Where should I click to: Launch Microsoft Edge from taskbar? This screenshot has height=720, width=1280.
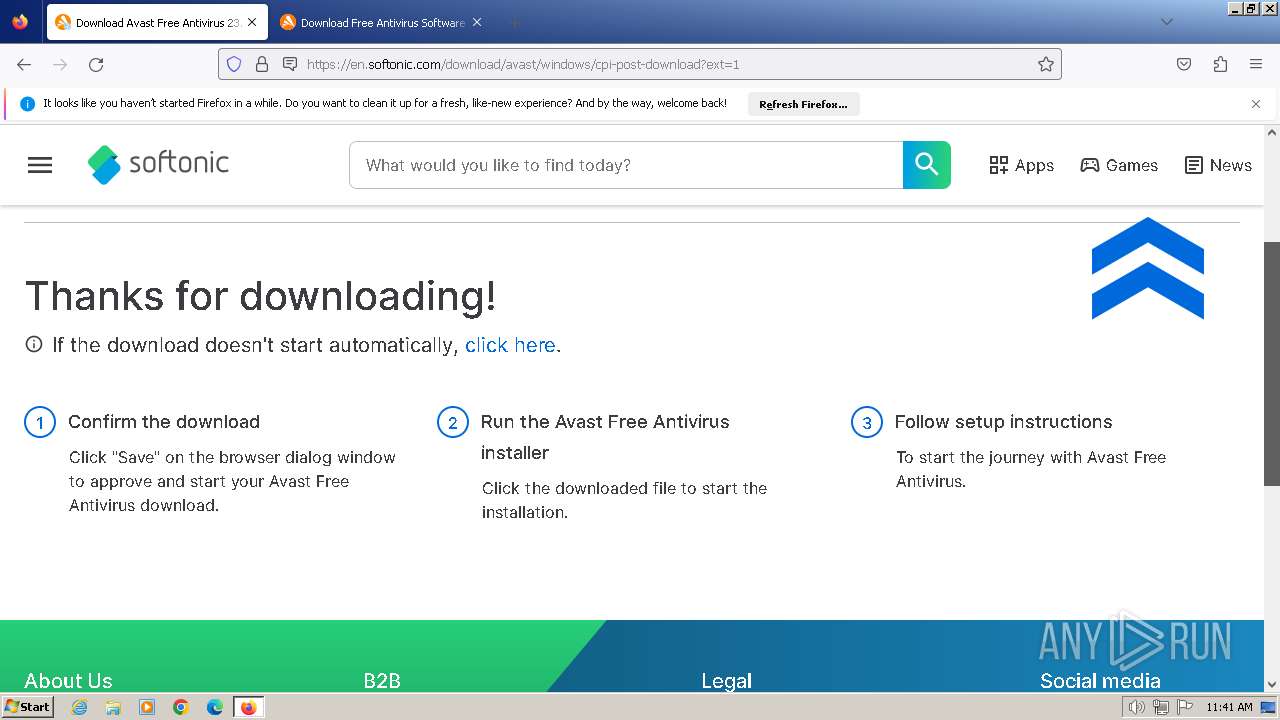tap(215, 707)
